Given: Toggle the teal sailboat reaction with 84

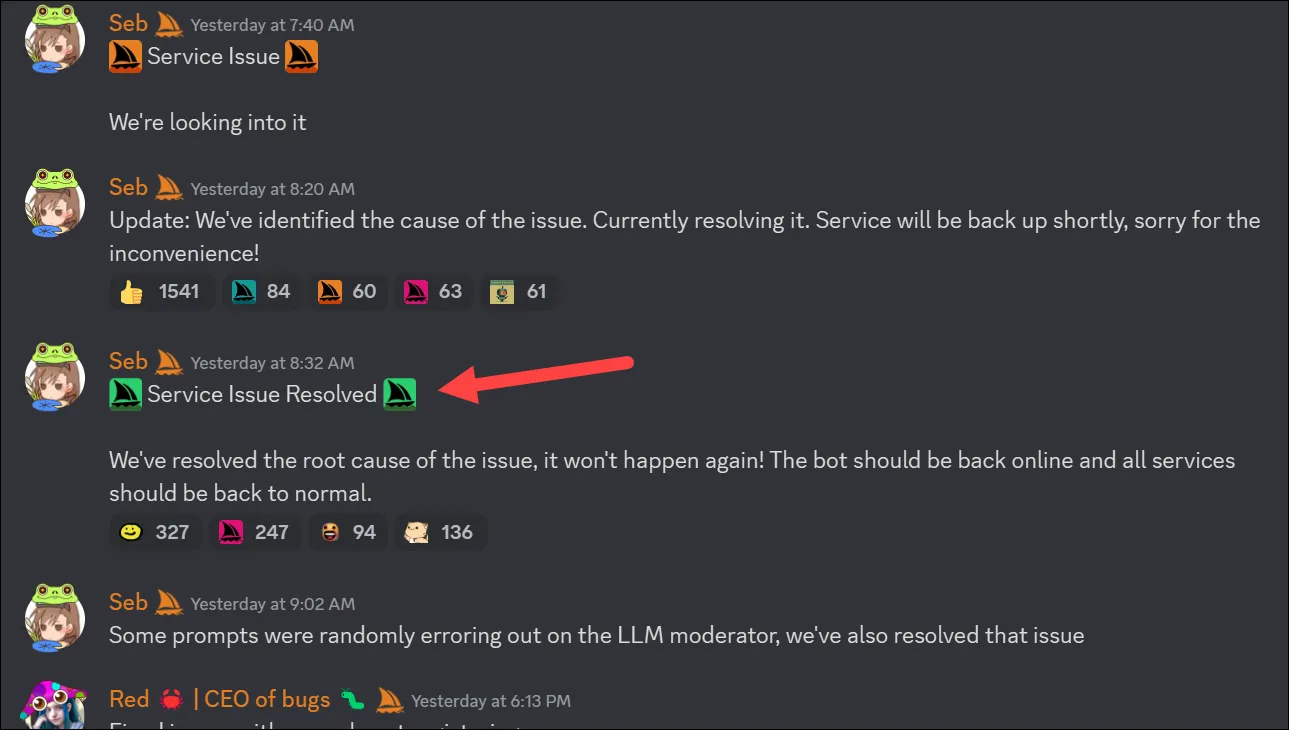Looking at the screenshot, I should (261, 292).
